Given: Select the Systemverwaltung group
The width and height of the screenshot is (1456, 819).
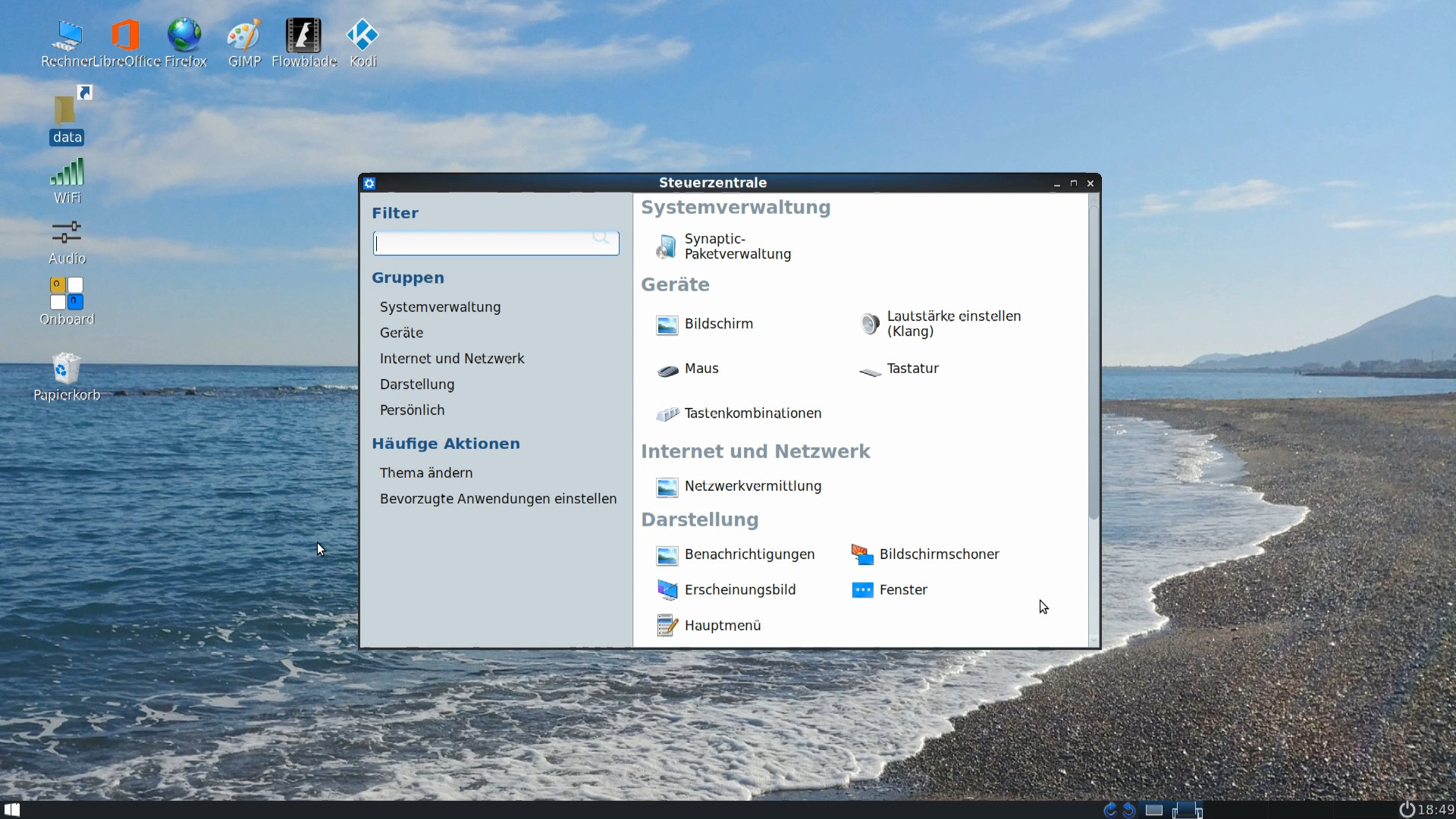Looking at the screenshot, I should pos(440,307).
